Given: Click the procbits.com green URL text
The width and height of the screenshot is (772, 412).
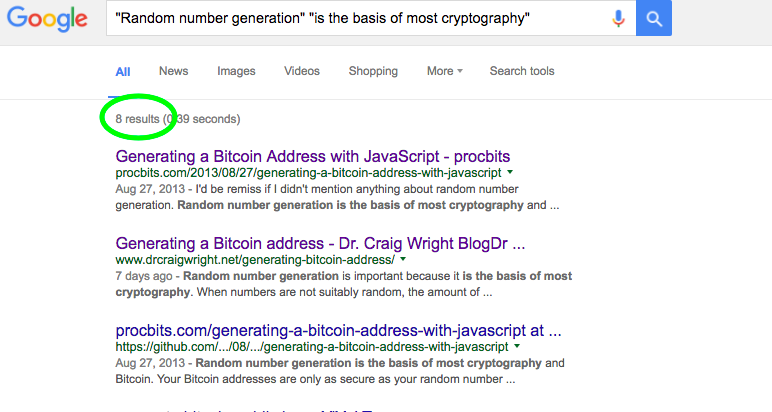Looking at the screenshot, I should pos(308,173).
